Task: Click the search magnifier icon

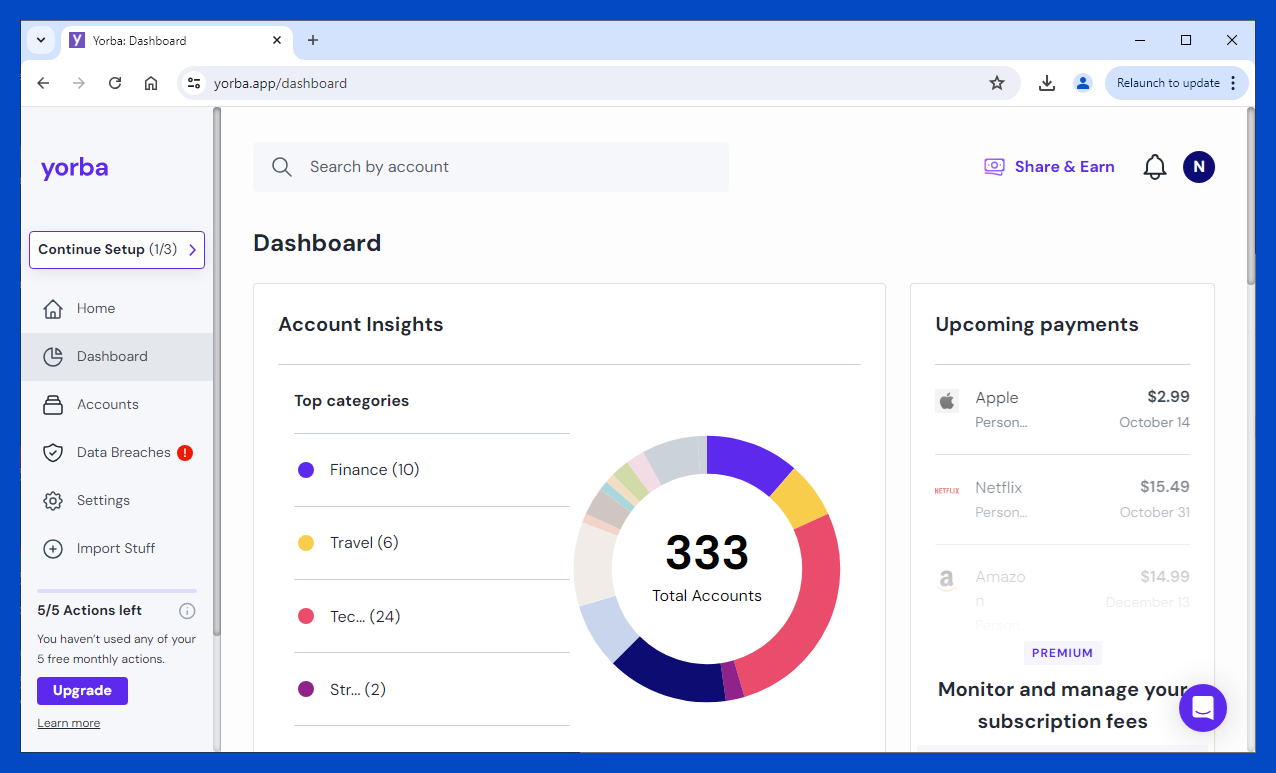Action: (x=282, y=167)
